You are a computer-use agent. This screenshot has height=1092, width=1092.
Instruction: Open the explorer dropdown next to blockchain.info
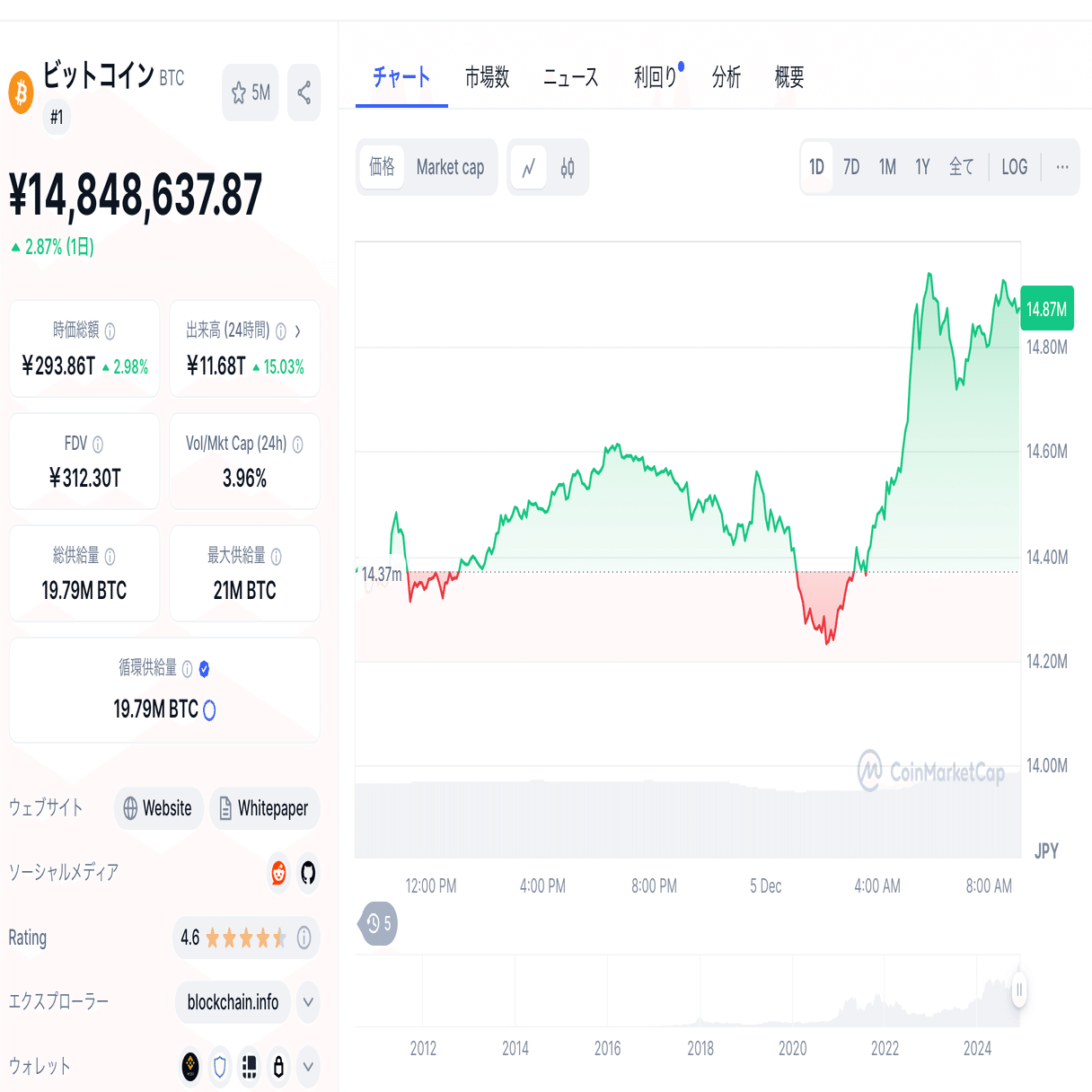(308, 1002)
